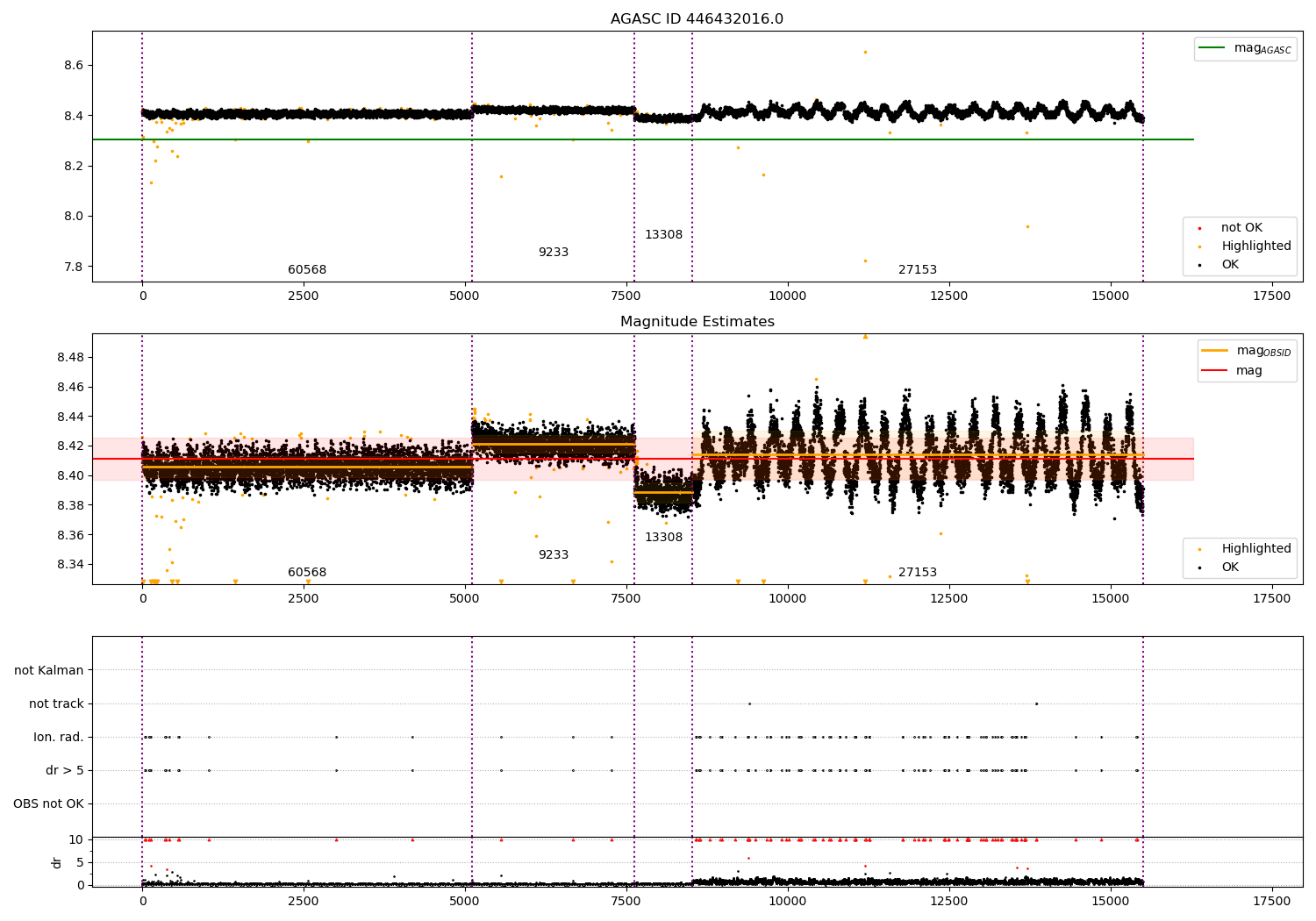Click the red line sample beside mag legend

coord(1214,370)
